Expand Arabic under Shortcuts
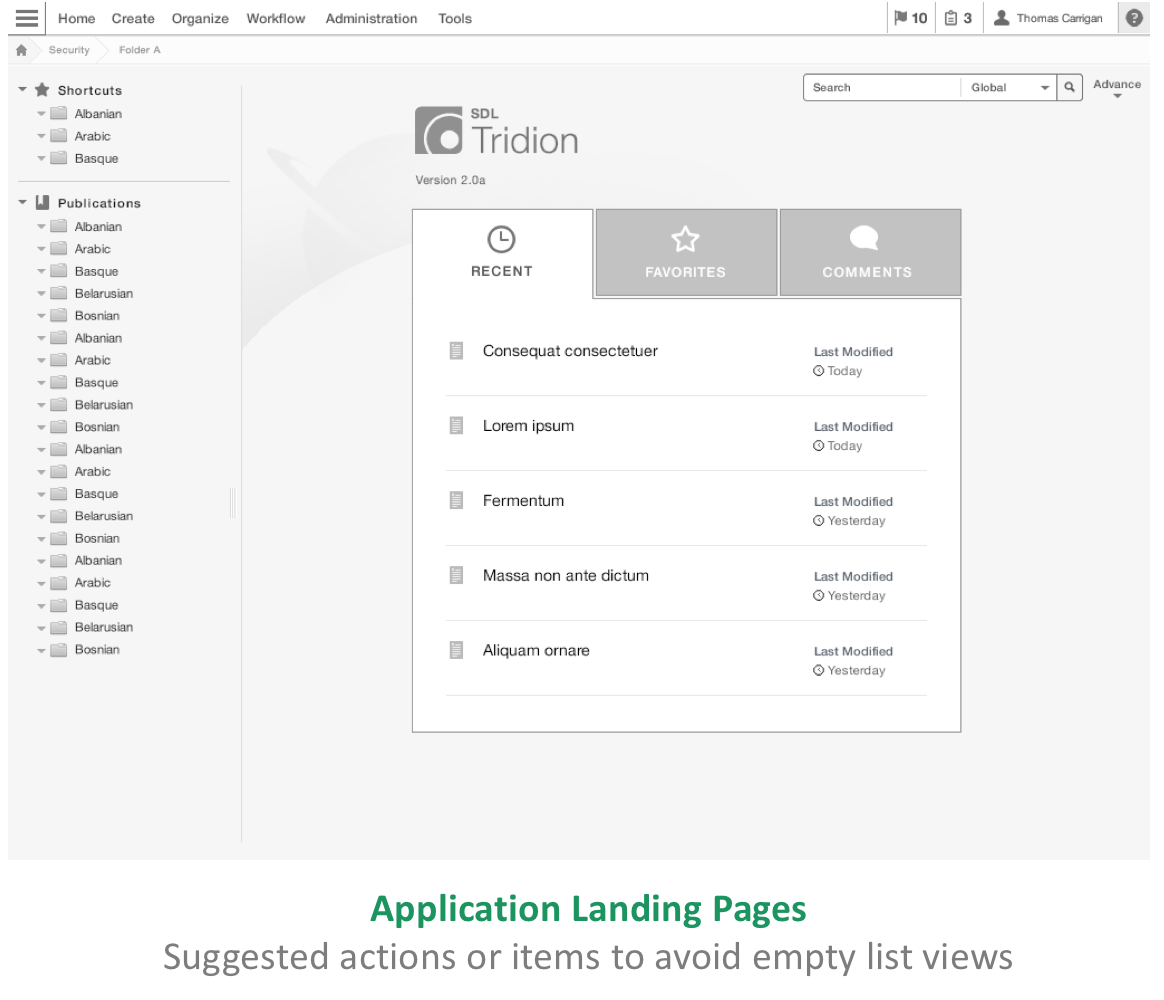This screenshot has height=1000, width=1164. 42,137
